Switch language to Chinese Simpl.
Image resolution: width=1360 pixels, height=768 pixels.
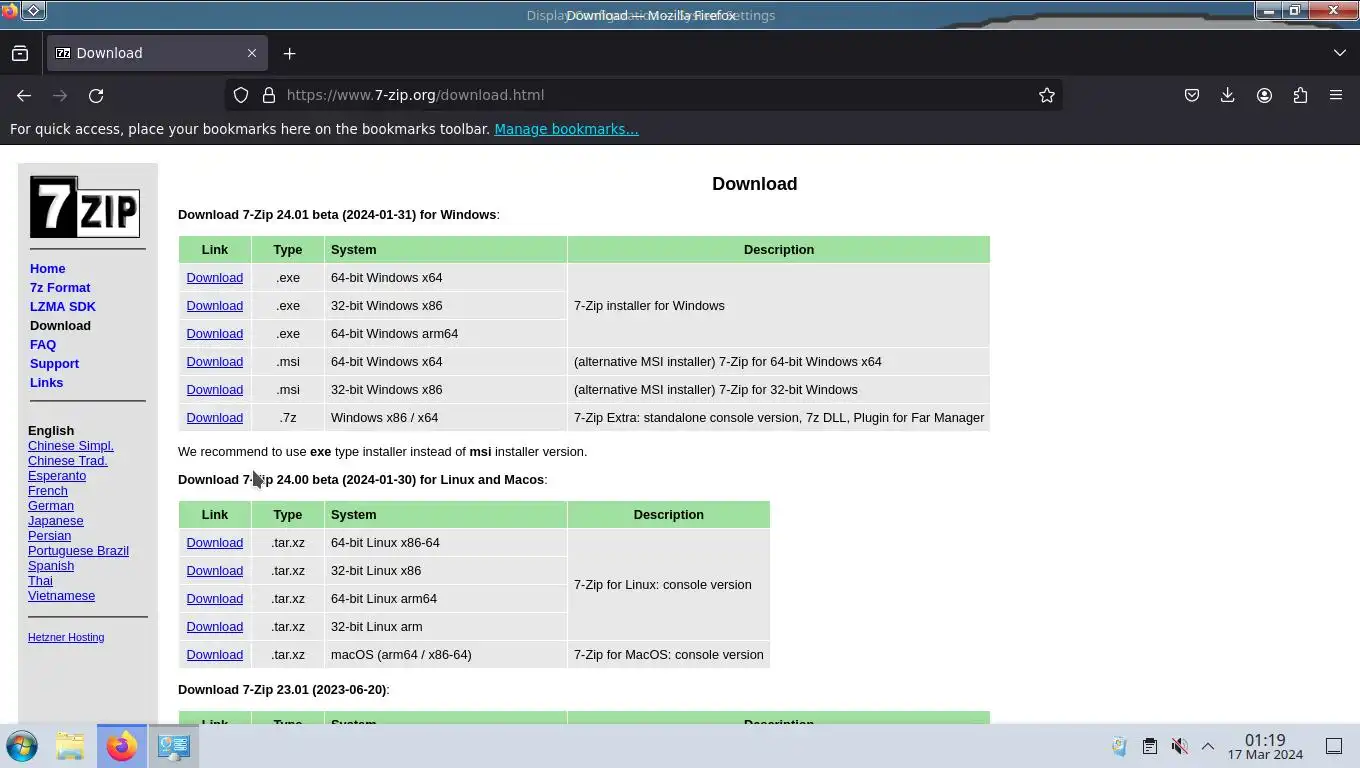tap(71, 445)
